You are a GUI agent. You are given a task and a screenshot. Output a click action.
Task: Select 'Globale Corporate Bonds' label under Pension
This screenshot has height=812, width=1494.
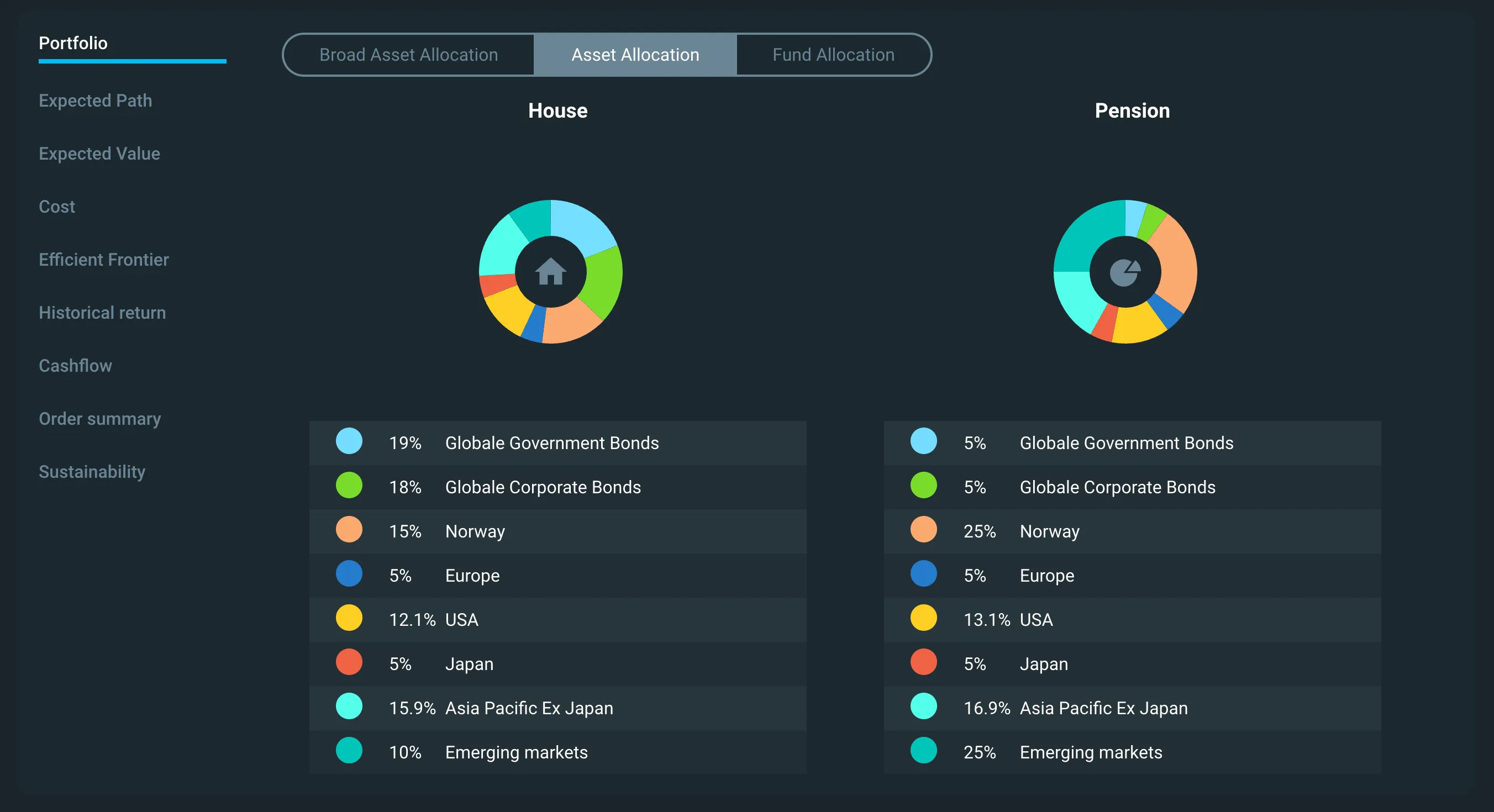[x=1118, y=487]
